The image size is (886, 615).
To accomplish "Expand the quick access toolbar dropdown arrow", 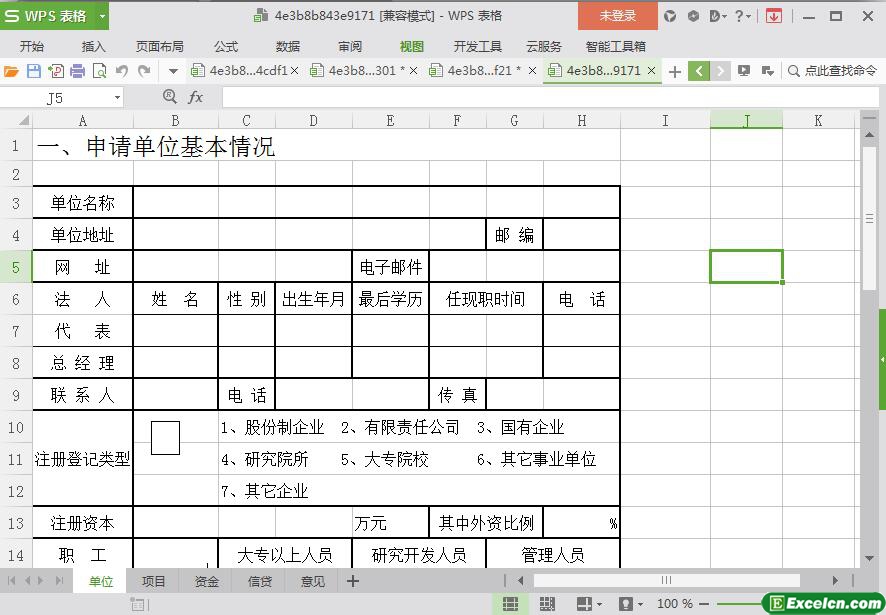I will point(173,72).
